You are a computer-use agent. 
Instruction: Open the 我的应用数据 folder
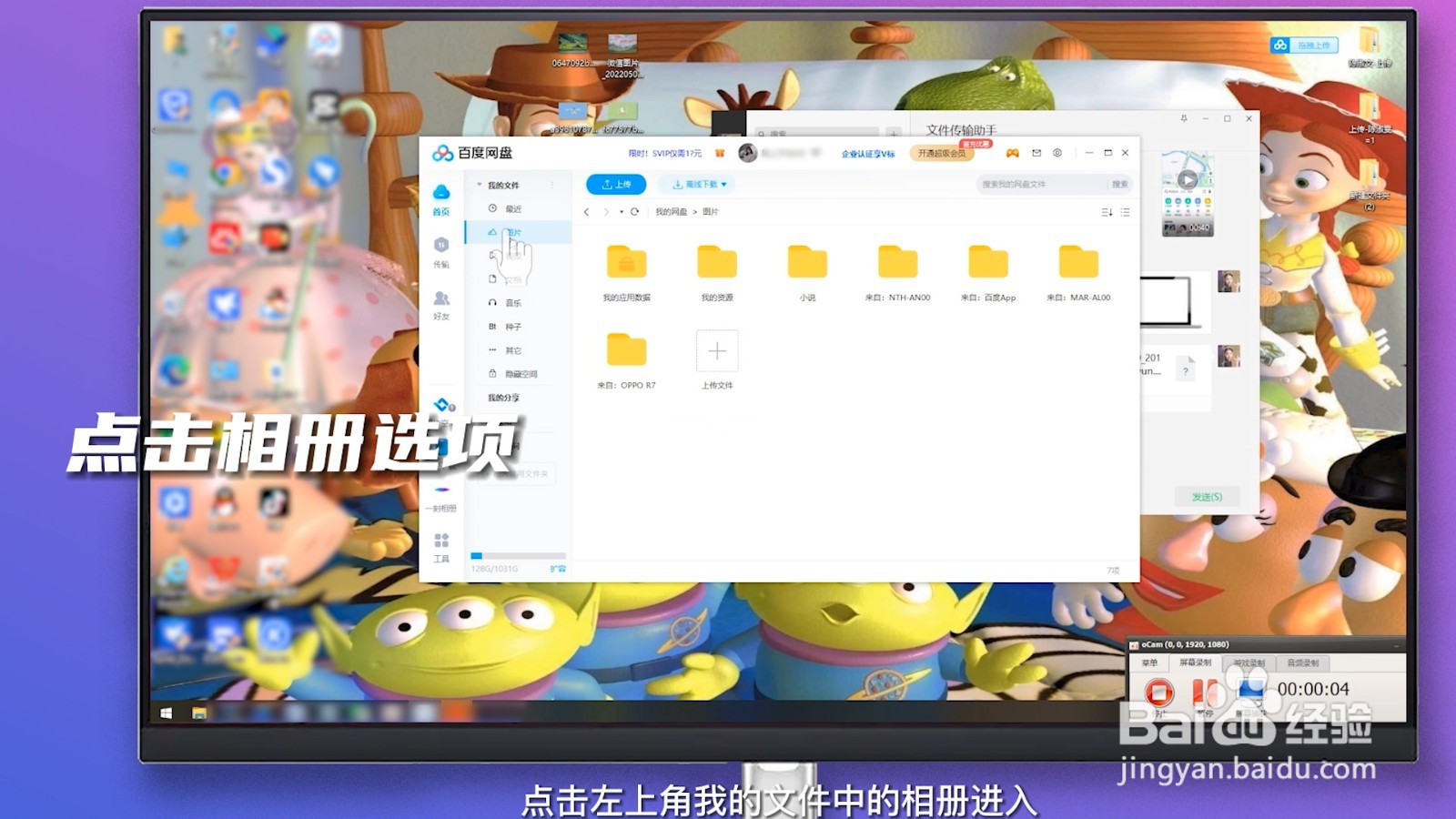point(626,272)
